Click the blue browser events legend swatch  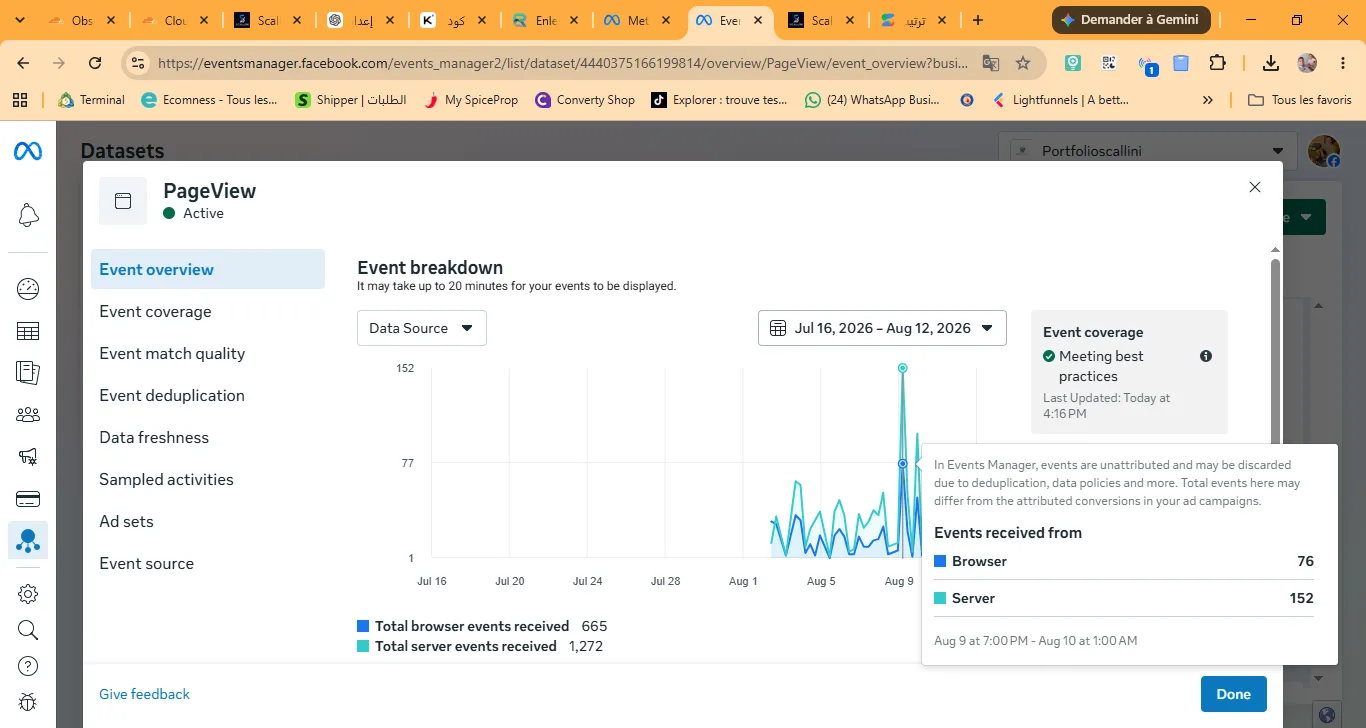(363, 626)
